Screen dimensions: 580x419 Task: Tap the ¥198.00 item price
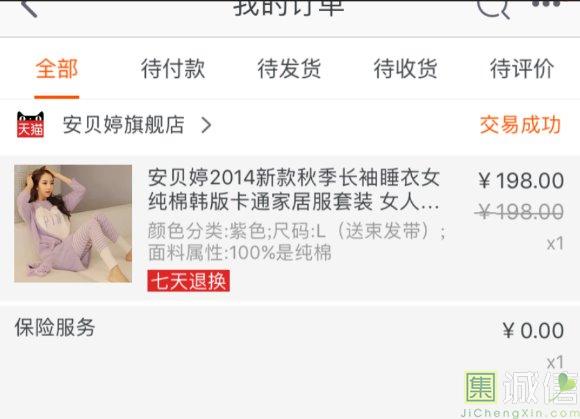click(x=521, y=181)
